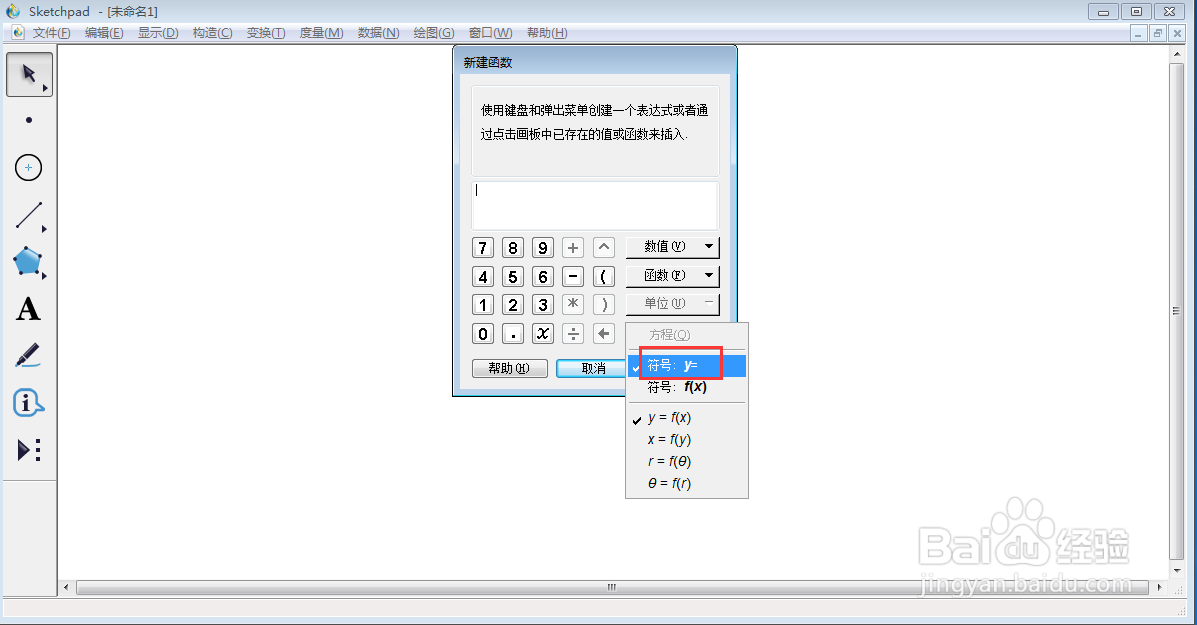Click the scroll up arrow
This screenshot has height=625, width=1197.
[x=1176, y=53]
